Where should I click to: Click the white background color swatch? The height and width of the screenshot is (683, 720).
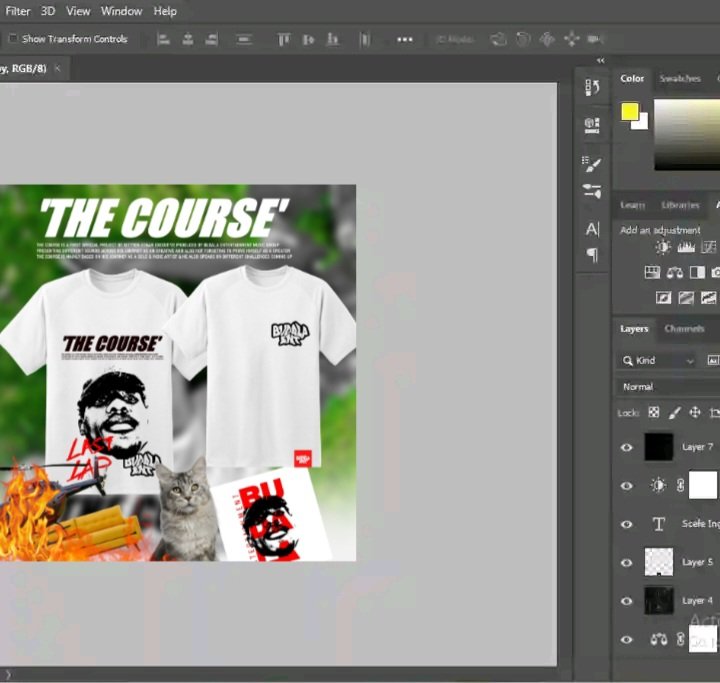pos(641,122)
